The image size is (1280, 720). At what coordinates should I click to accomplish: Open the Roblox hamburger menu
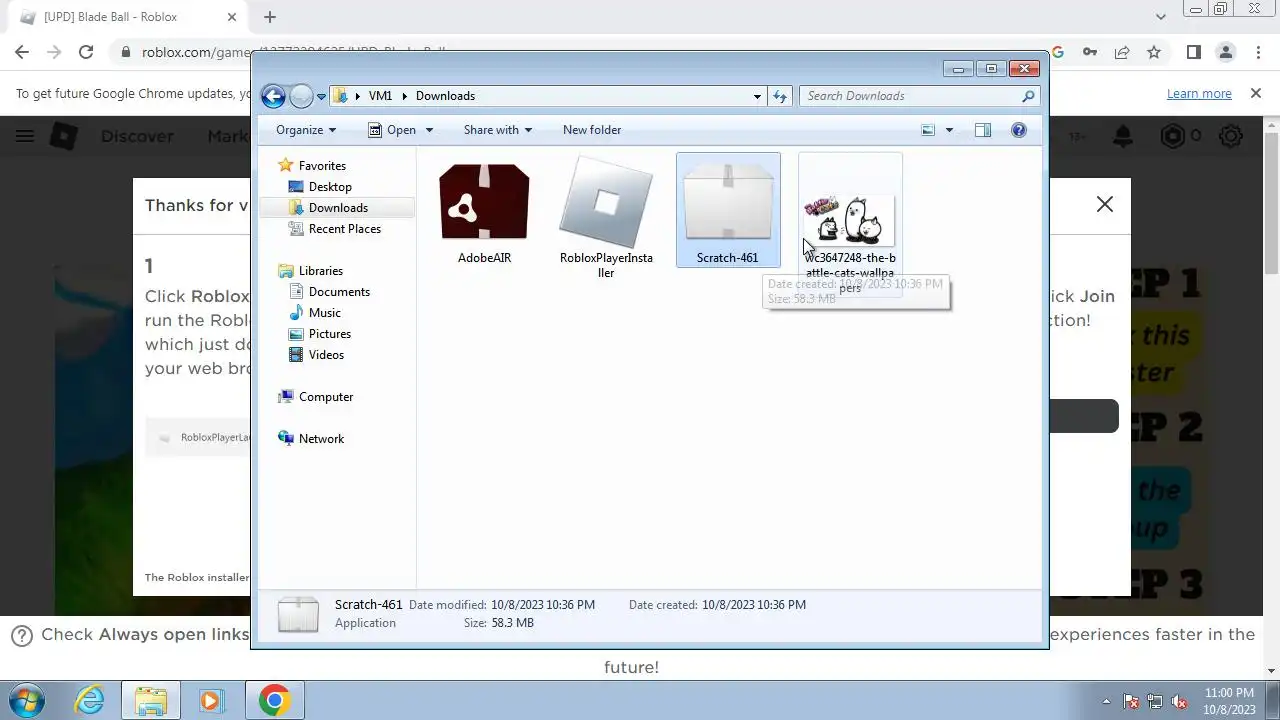click(25, 136)
